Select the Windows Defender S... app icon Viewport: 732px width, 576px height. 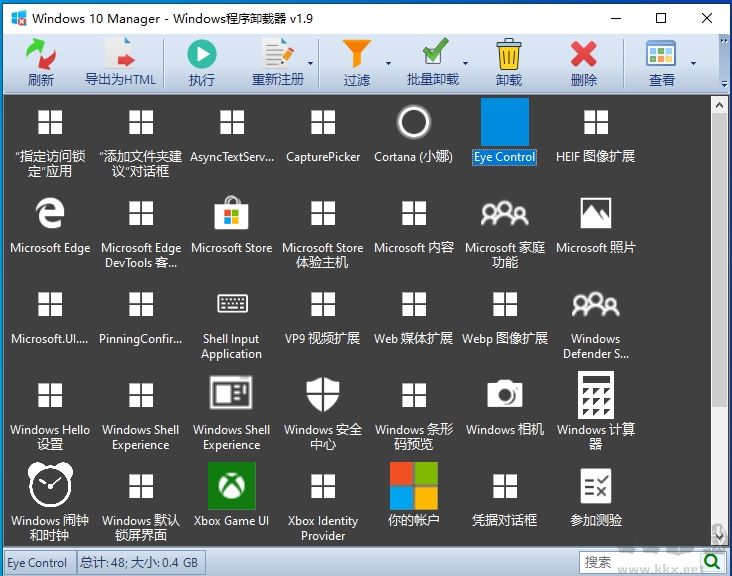pos(596,304)
